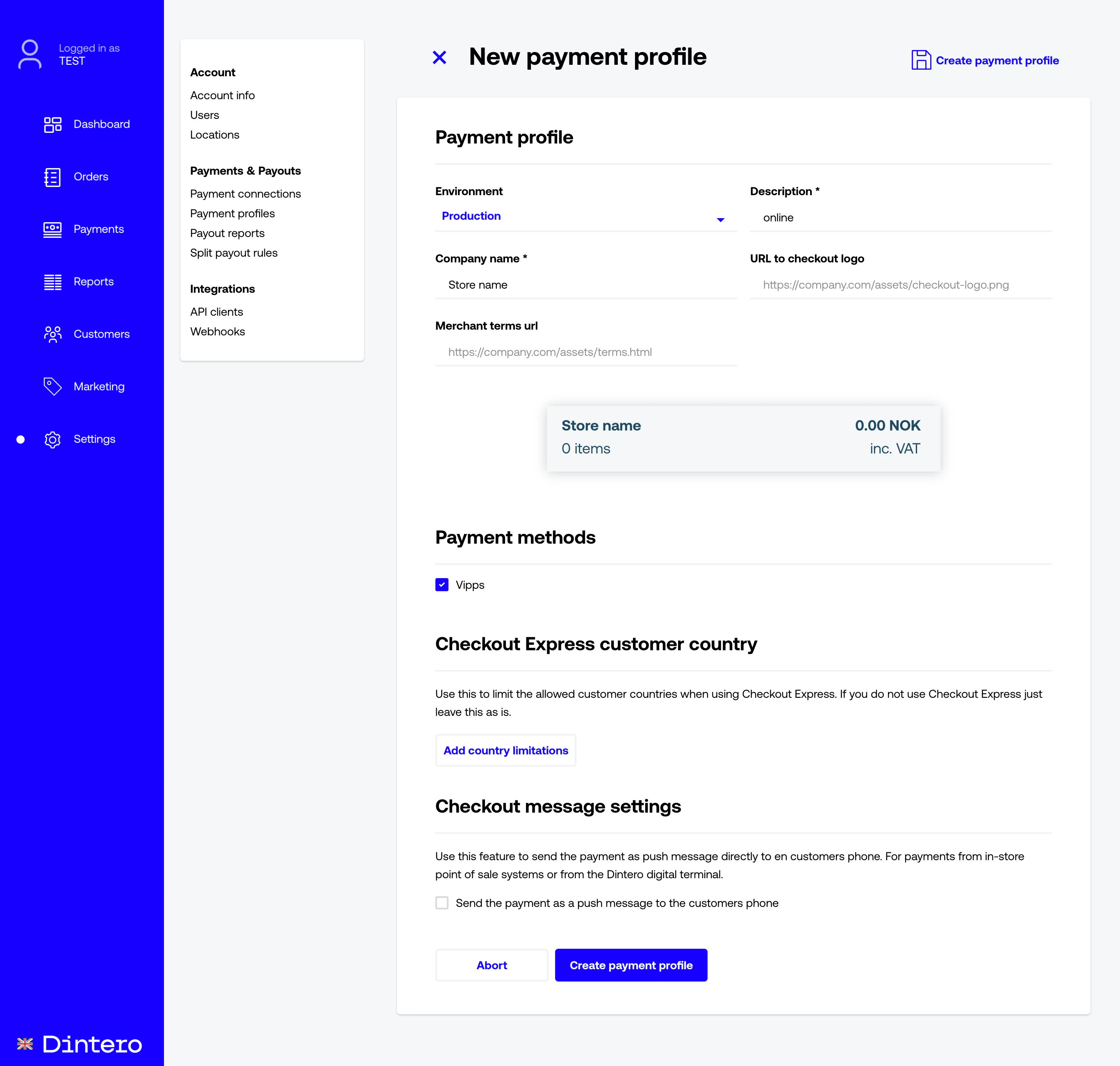This screenshot has width=1120, height=1066.
Task: Click Add country limitations button
Action: point(506,751)
